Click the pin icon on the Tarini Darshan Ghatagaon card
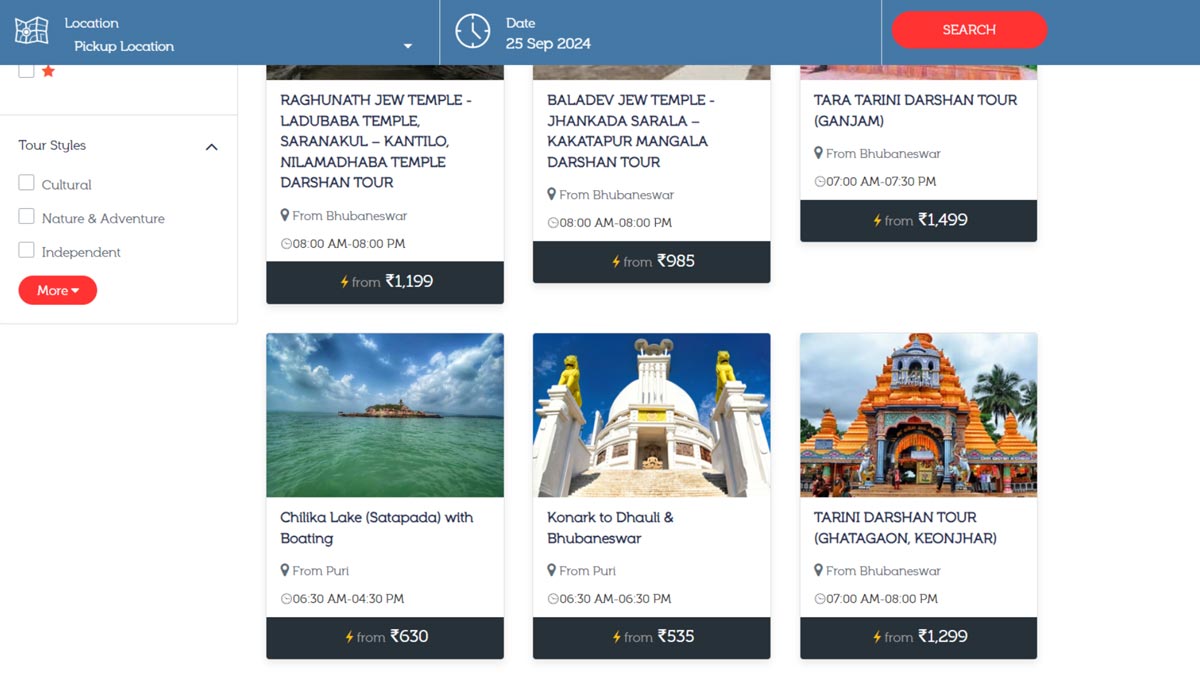This screenshot has height=675, width=1200. coord(820,570)
